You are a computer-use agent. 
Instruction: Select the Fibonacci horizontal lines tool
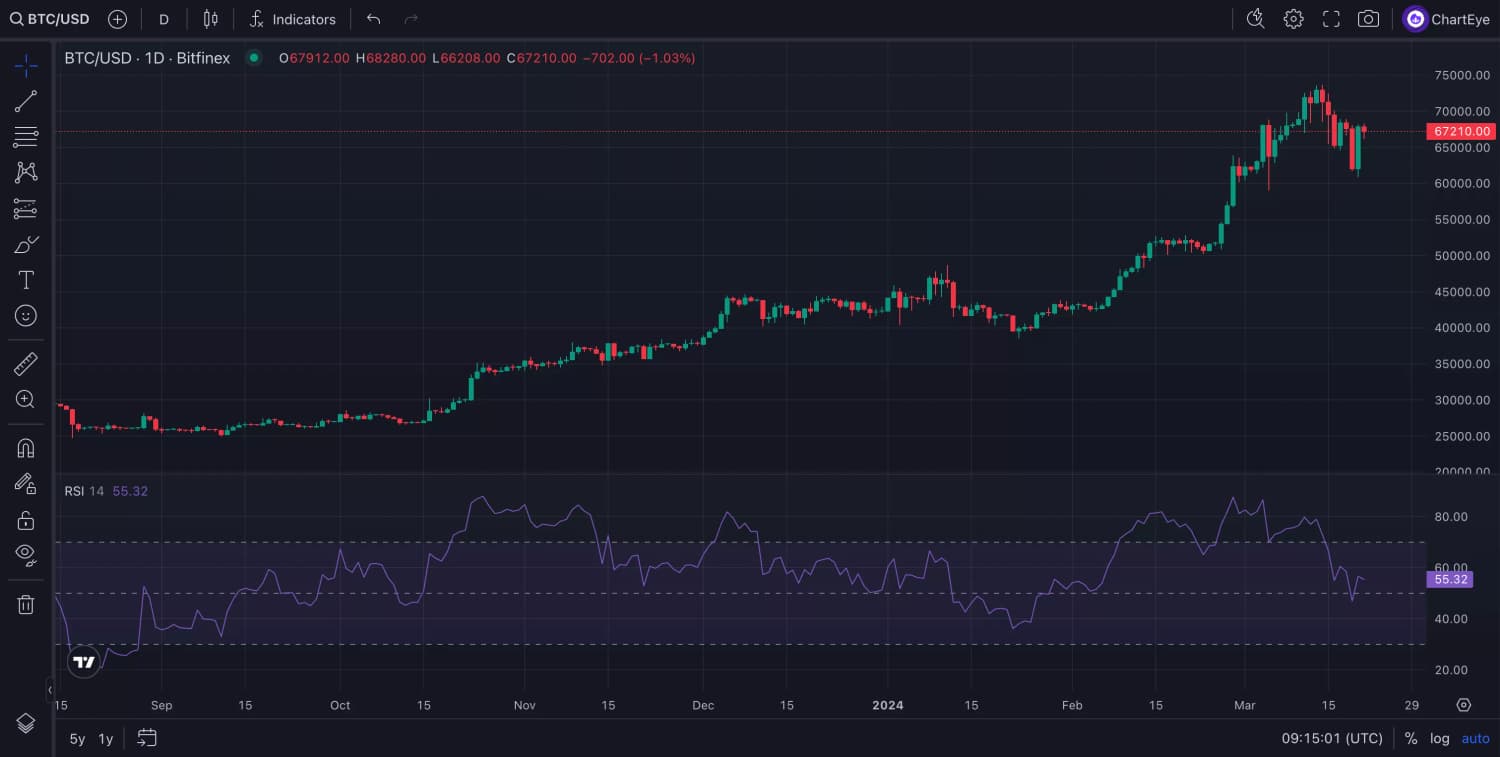click(x=26, y=137)
